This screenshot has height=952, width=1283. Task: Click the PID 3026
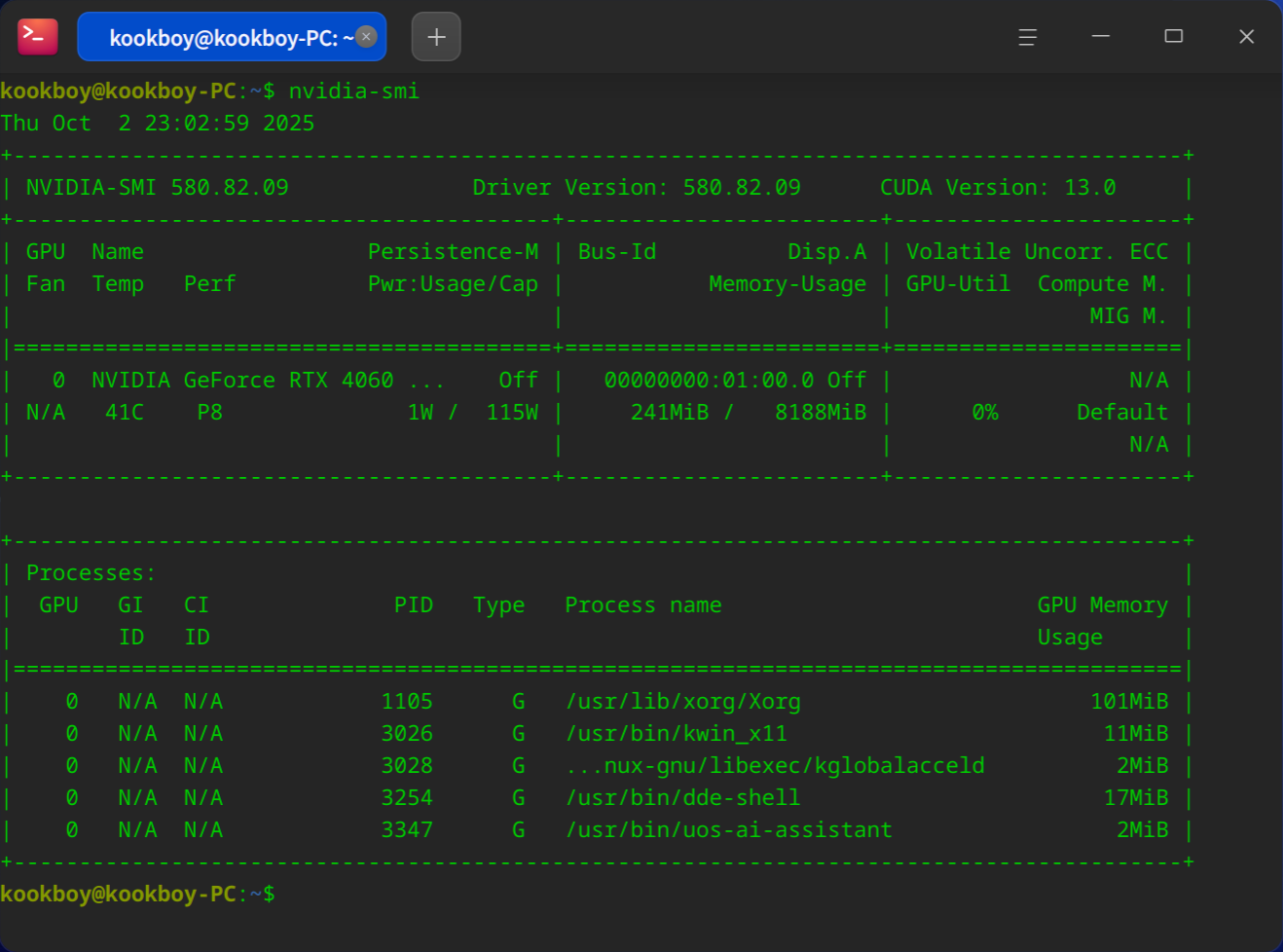[x=407, y=734]
